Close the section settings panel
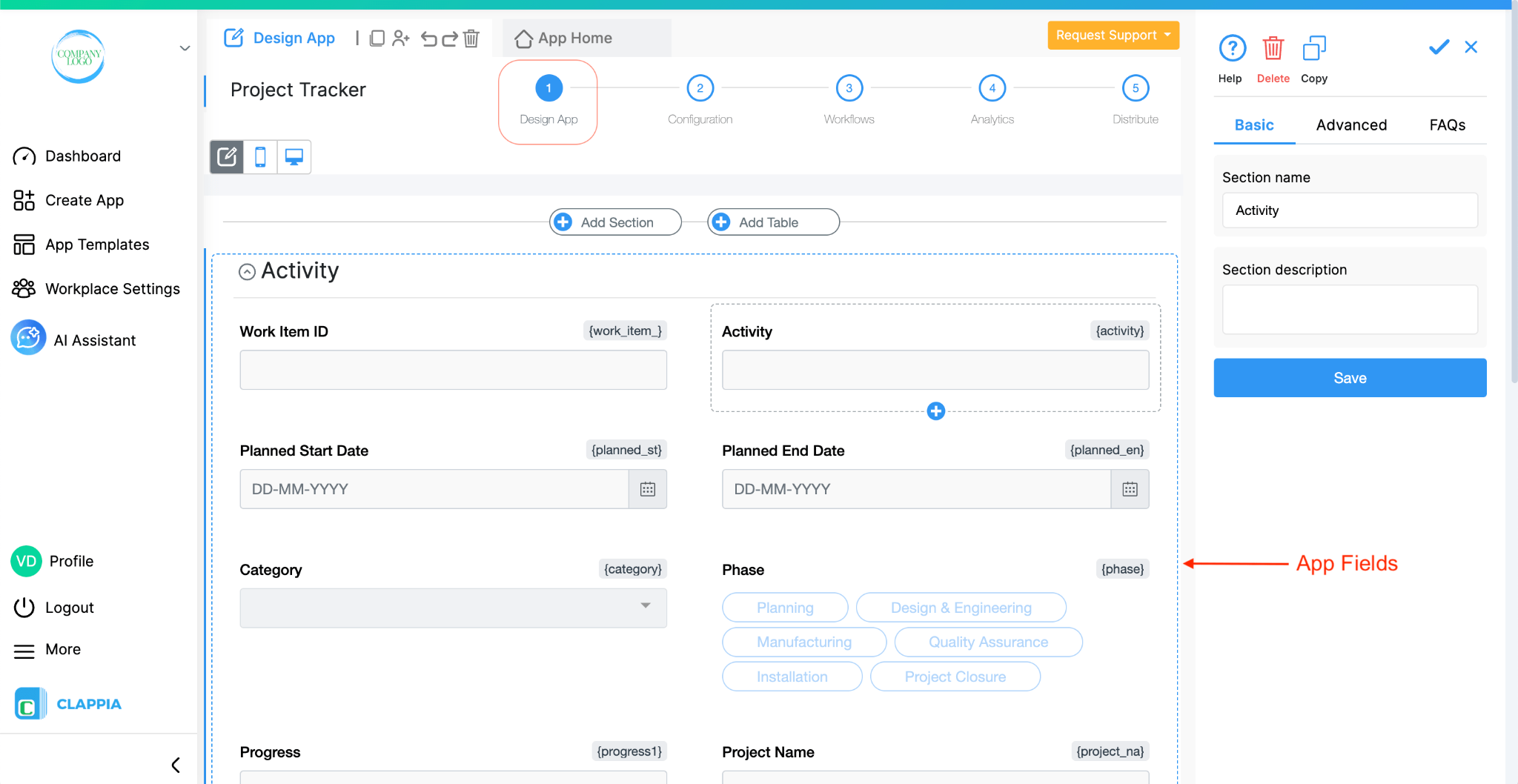 coord(1471,47)
